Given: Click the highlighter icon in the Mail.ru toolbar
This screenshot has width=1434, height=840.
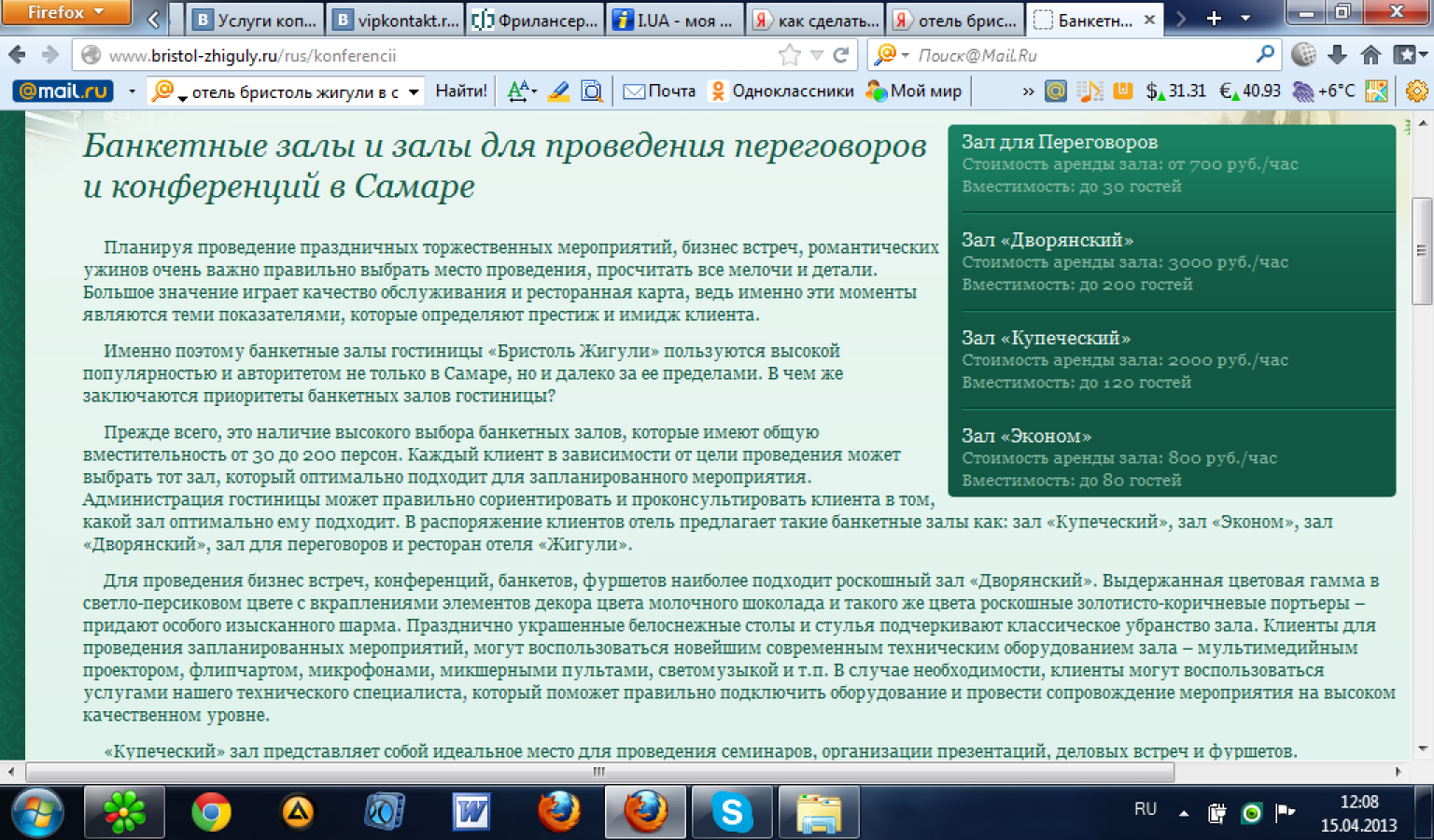Looking at the screenshot, I should [x=558, y=91].
